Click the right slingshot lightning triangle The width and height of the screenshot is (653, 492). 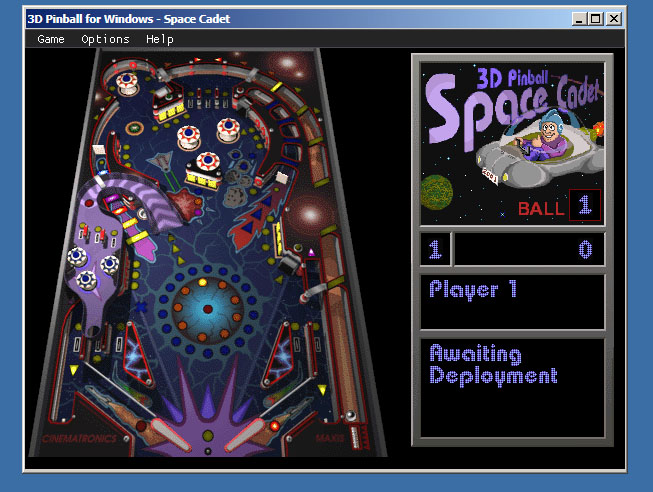pyautogui.click(x=278, y=353)
